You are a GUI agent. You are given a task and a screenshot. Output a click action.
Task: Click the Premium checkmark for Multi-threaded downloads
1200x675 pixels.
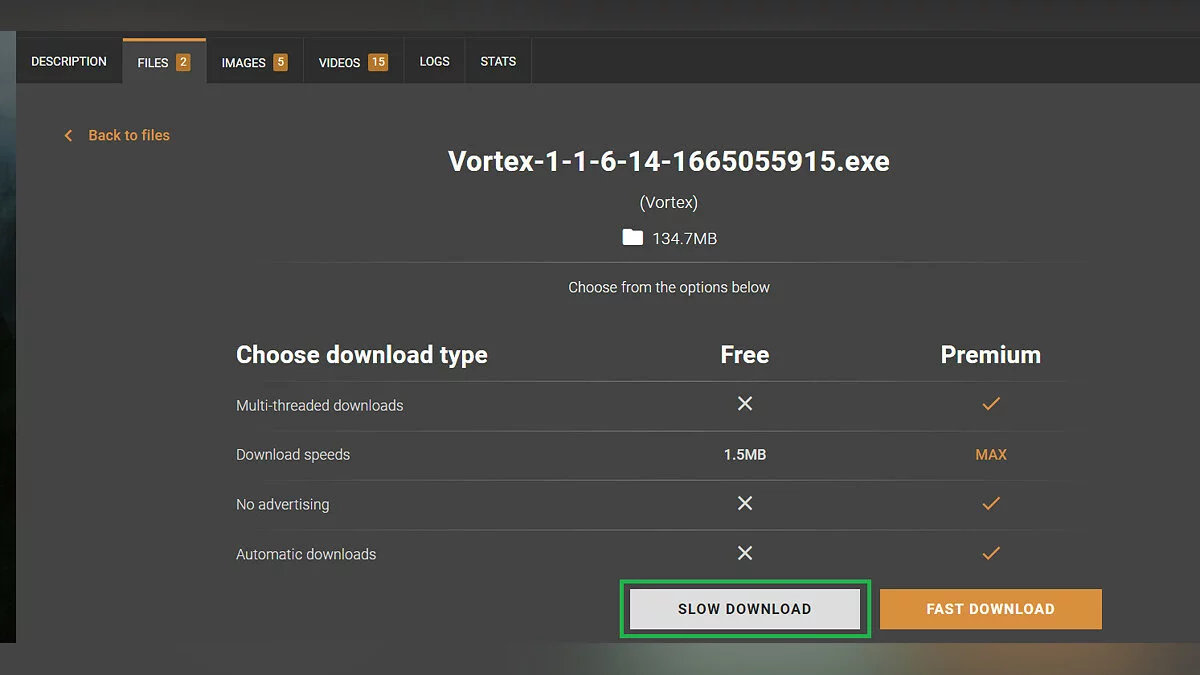click(990, 404)
